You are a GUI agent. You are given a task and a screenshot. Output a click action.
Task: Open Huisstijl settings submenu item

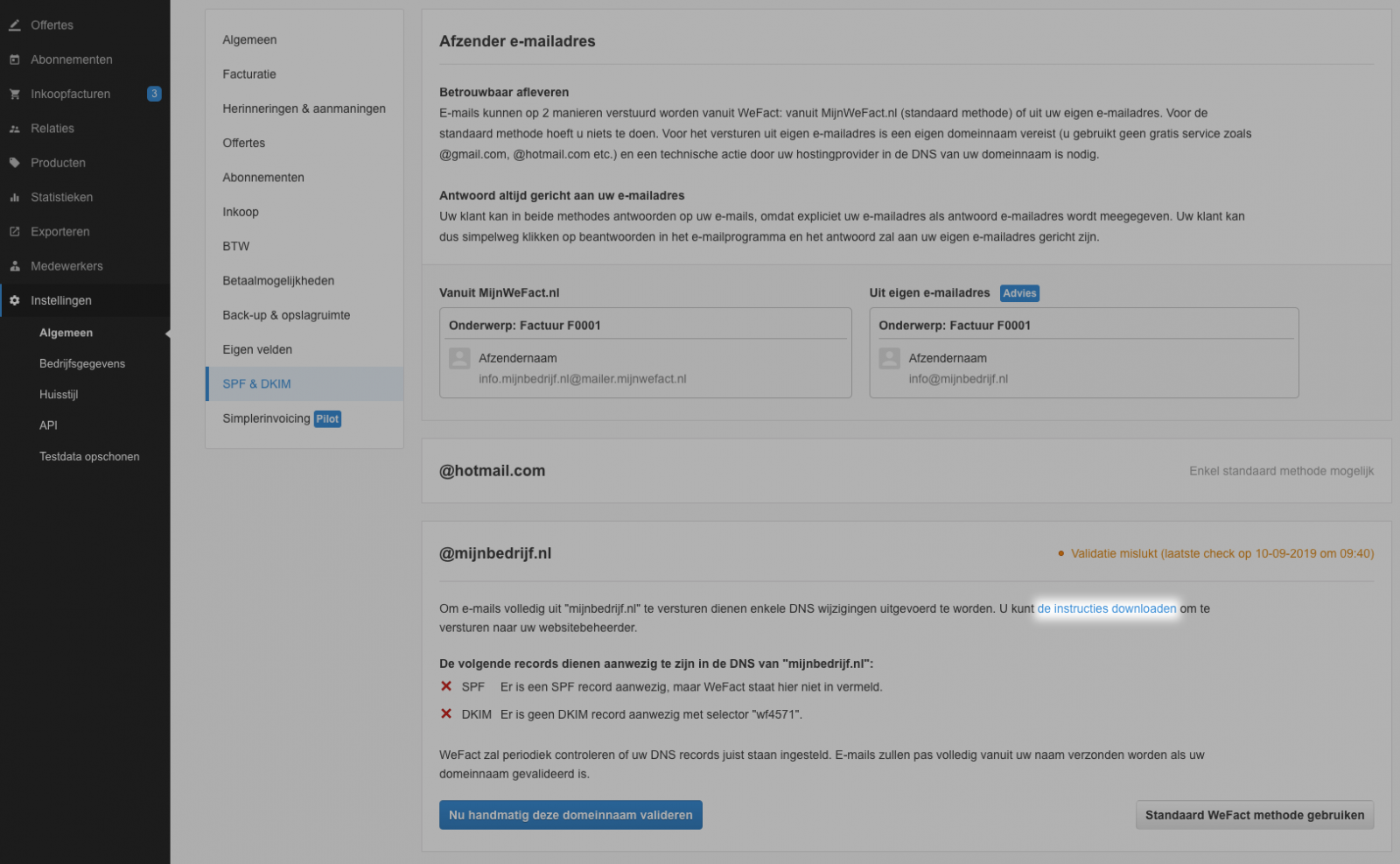(59, 395)
